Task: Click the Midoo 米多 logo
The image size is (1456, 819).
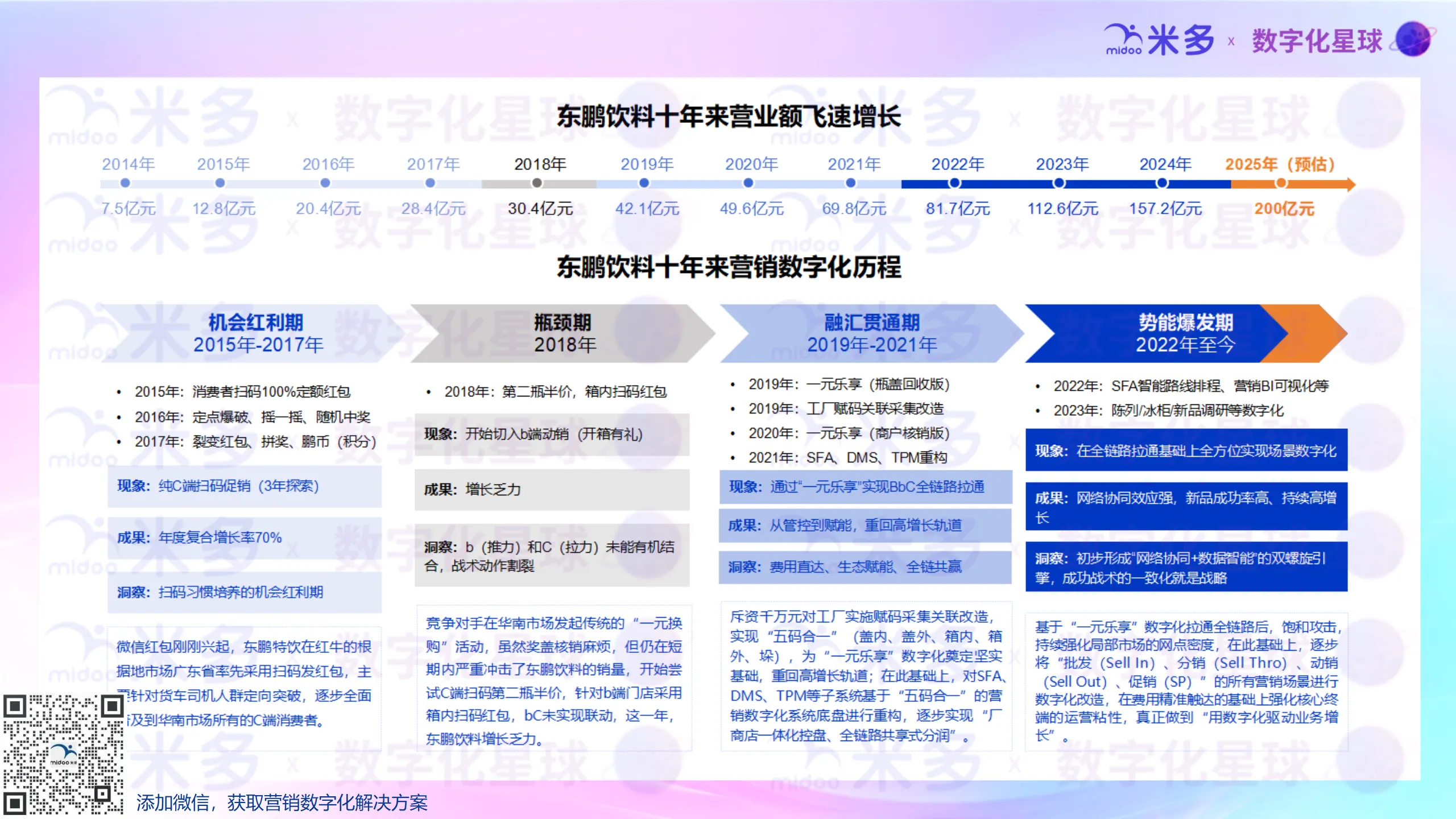Action: pyautogui.click(x=1159, y=40)
